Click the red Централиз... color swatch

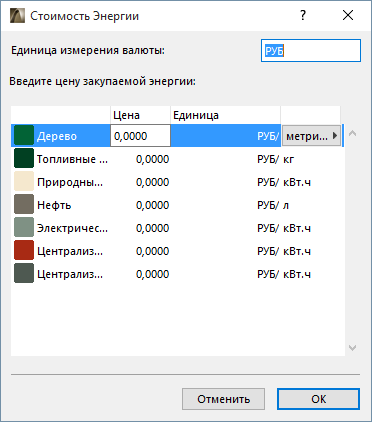[x=24, y=250]
